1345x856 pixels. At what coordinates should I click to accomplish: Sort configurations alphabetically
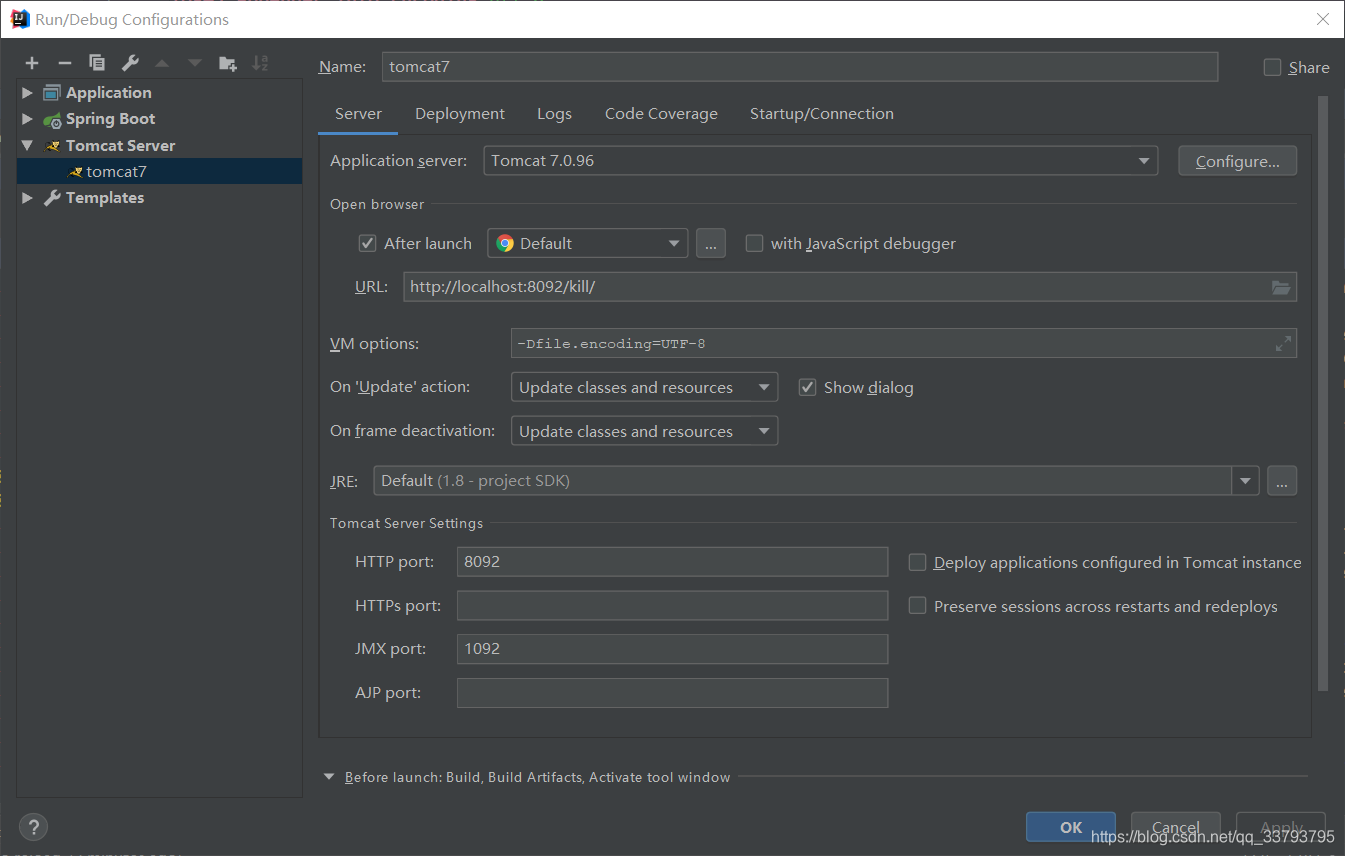(x=260, y=63)
